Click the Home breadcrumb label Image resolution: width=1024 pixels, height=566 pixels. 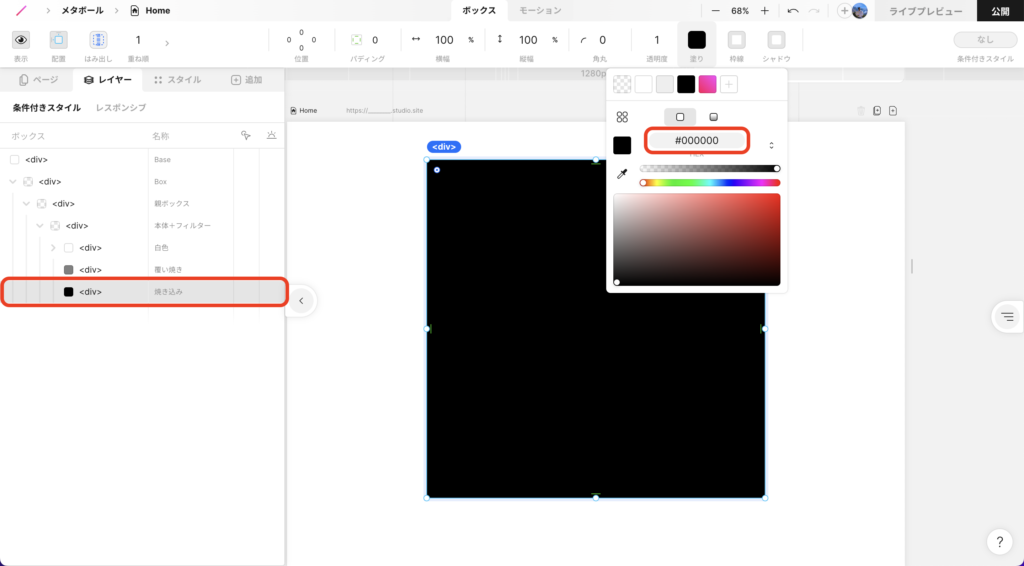pos(157,10)
